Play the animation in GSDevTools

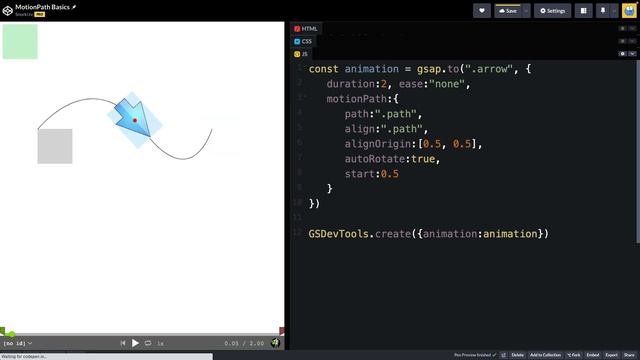pos(135,343)
